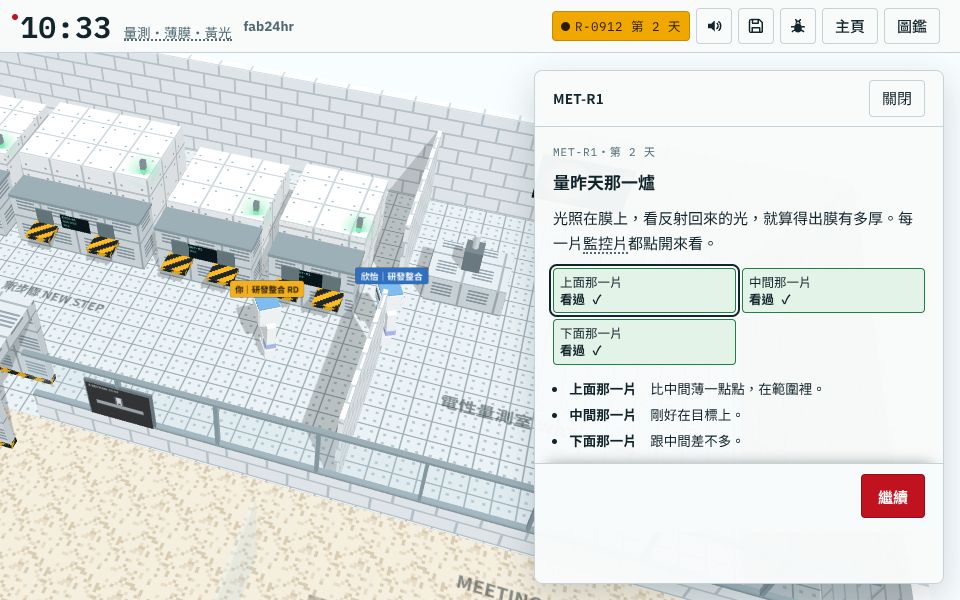This screenshot has height=600, width=960.
Task: Click the 電性量測室 floor label
Action: (x=487, y=411)
